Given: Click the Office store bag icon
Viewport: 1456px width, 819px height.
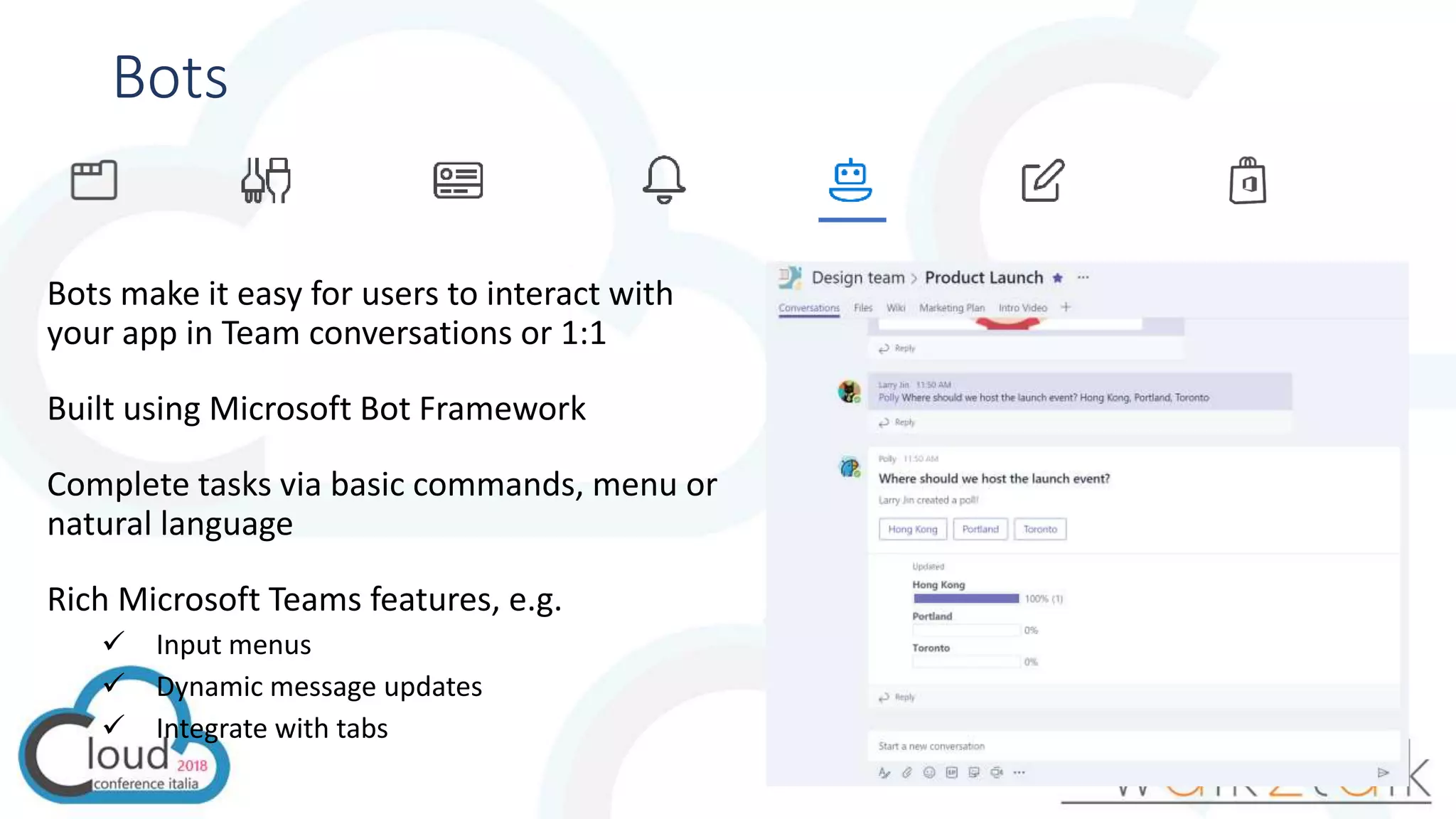Looking at the screenshot, I should click(1248, 181).
